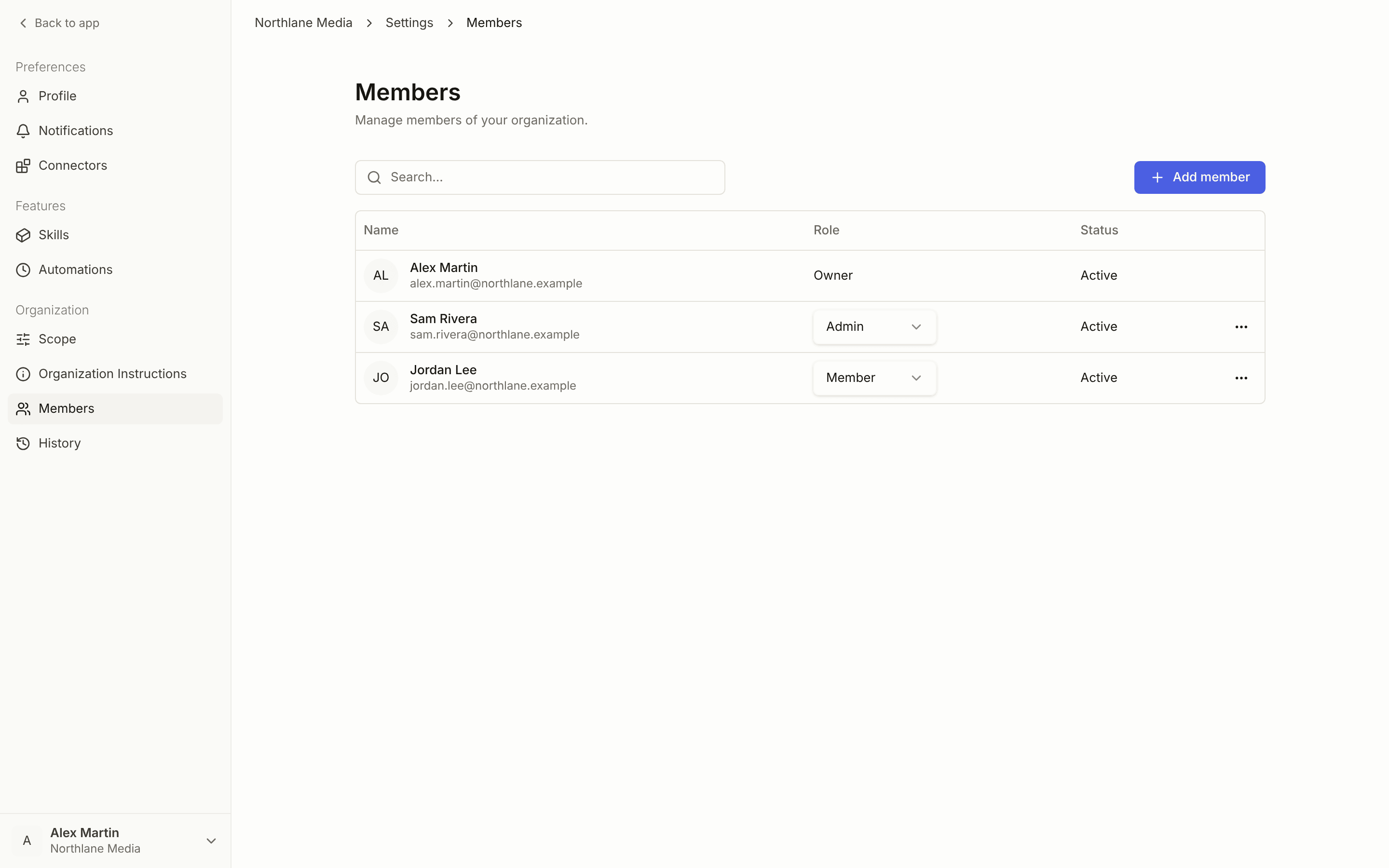1389x868 pixels.
Task: Click sam.rivera@northlane.example email text
Action: (494, 335)
